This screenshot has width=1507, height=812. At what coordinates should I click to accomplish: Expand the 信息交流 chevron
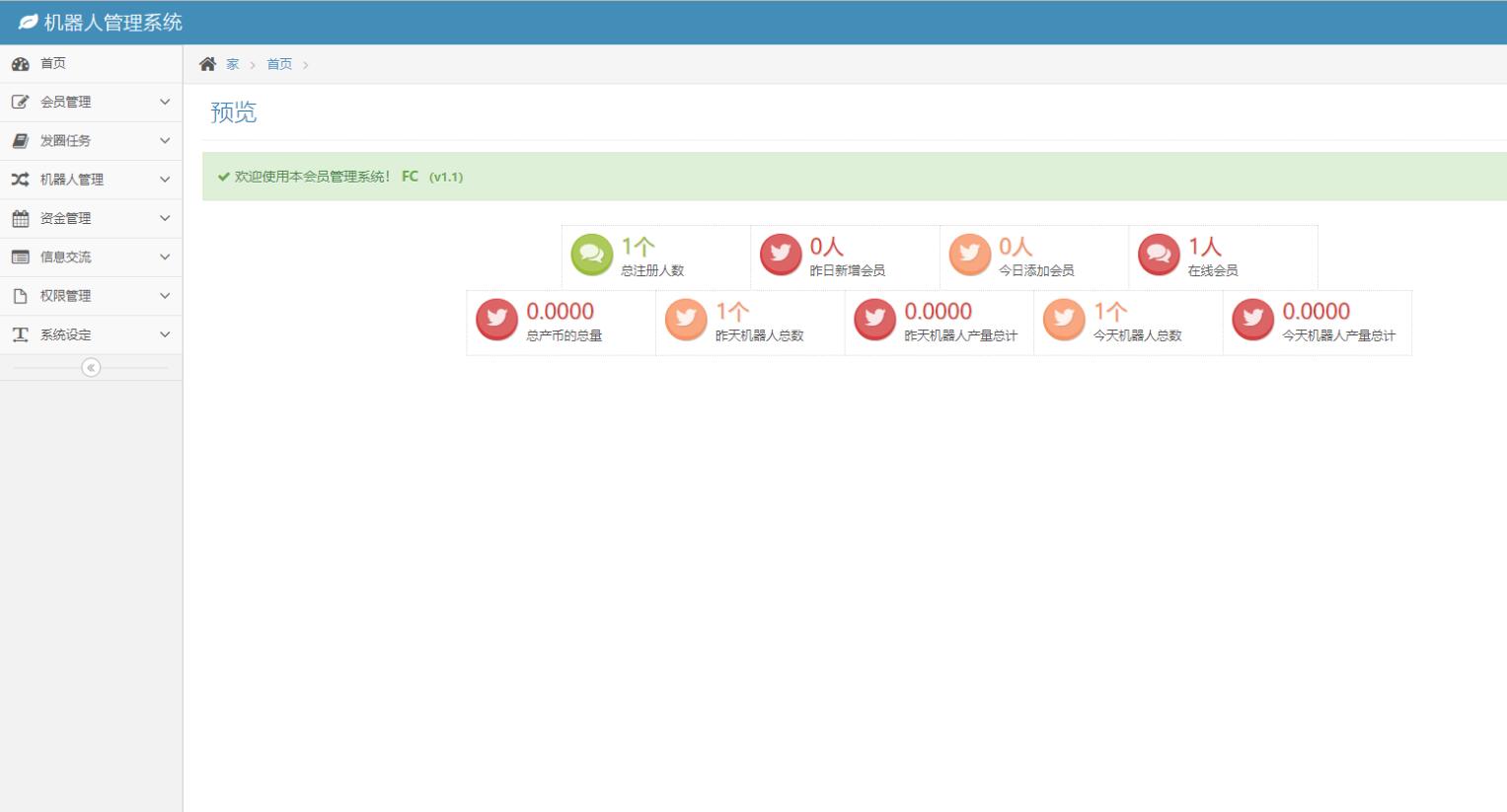165,257
